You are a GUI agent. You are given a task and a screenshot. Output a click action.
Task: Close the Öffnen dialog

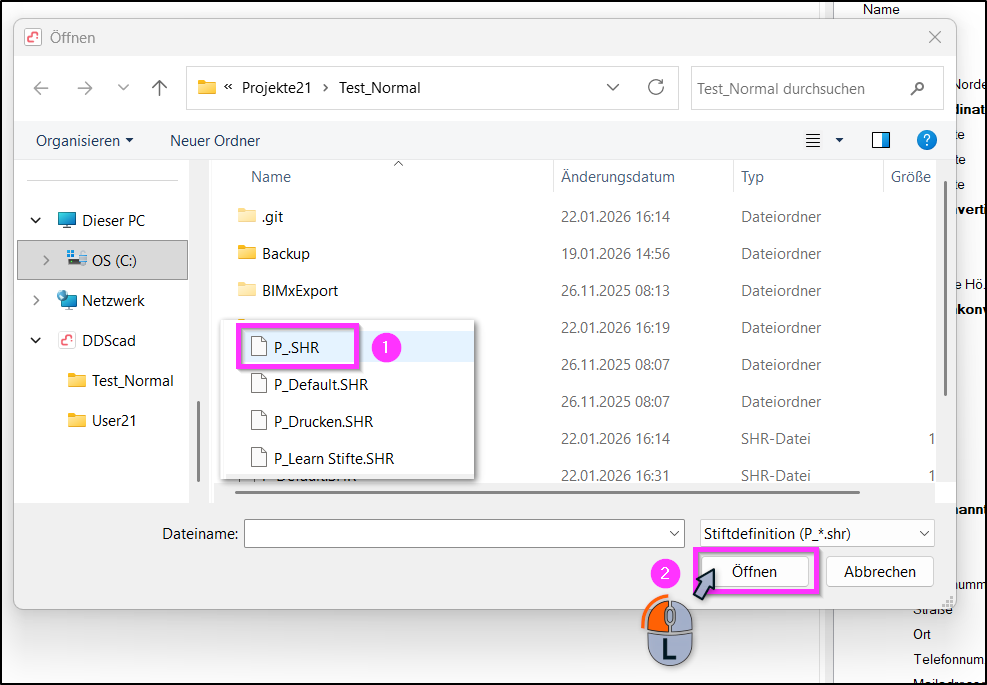(x=935, y=37)
